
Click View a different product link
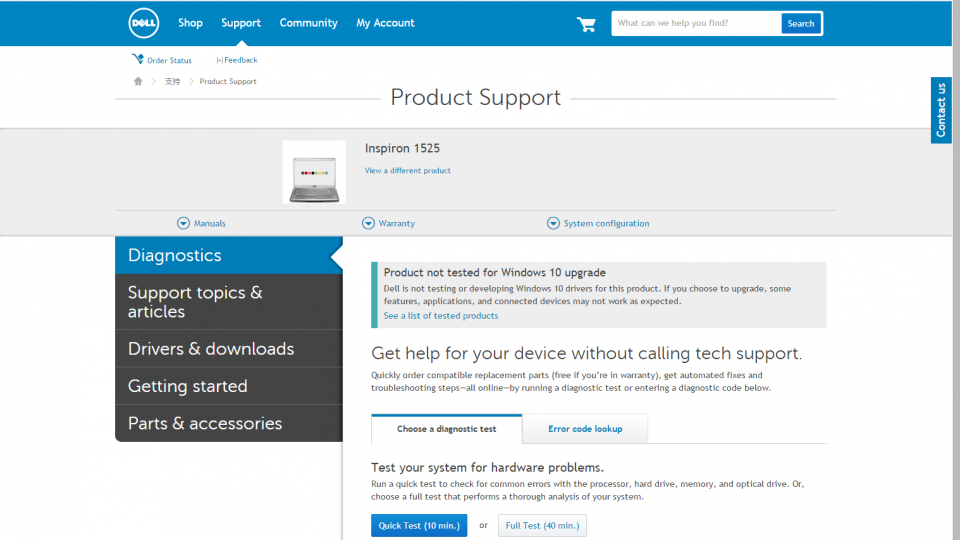click(408, 171)
